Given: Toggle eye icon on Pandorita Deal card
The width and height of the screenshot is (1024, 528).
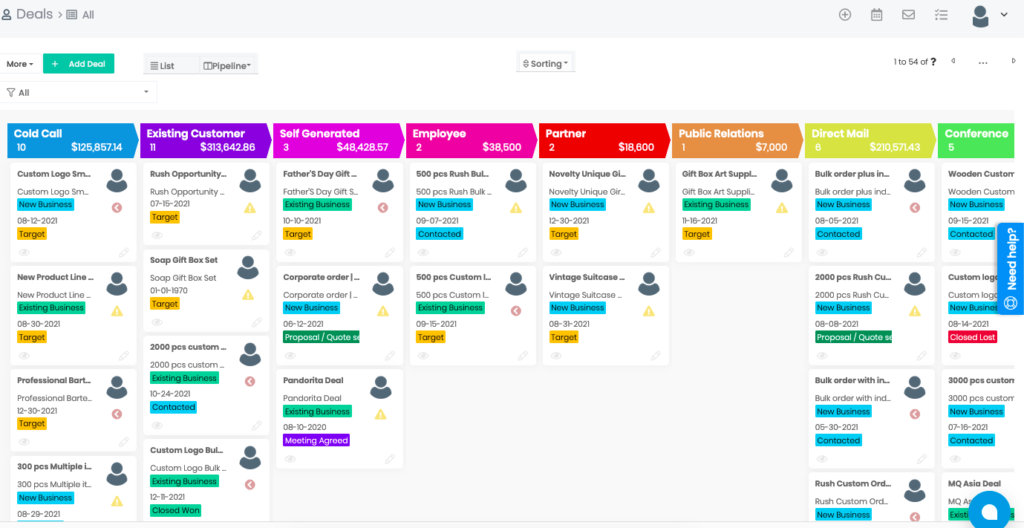Looking at the screenshot, I should click(x=291, y=459).
